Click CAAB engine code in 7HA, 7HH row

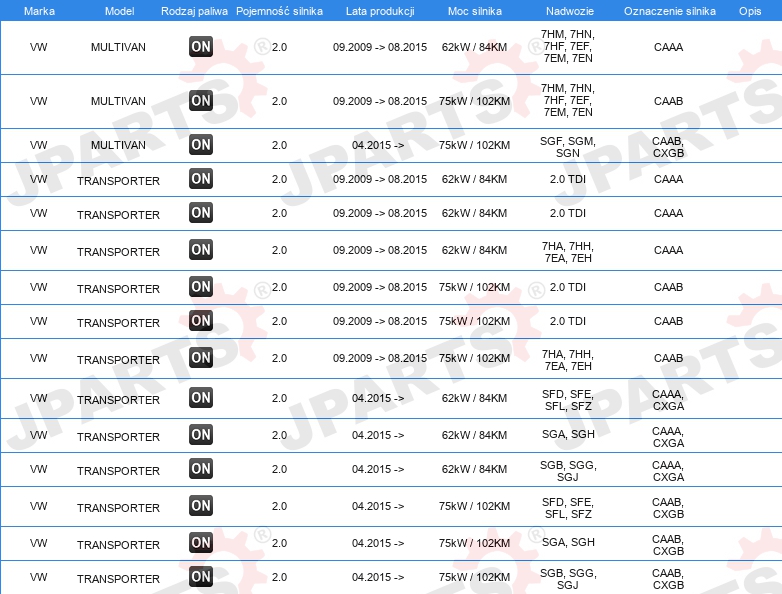(x=668, y=358)
